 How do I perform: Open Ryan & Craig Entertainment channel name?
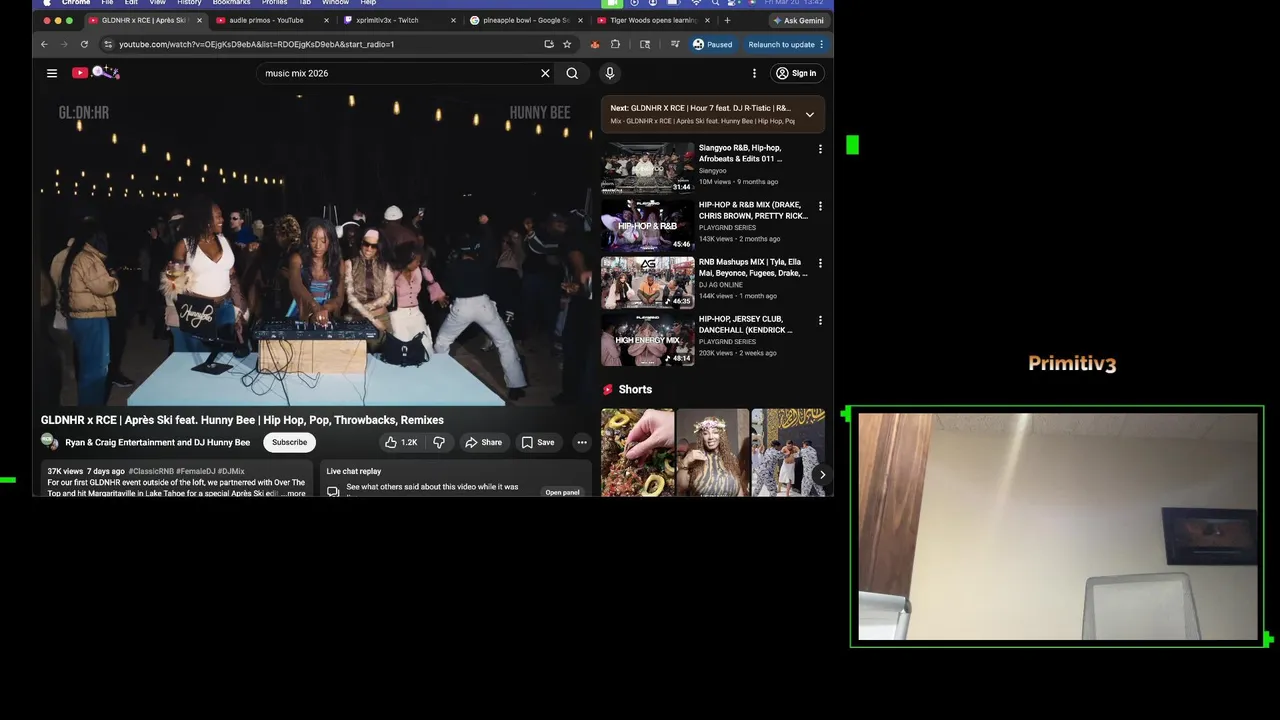pos(158,442)
